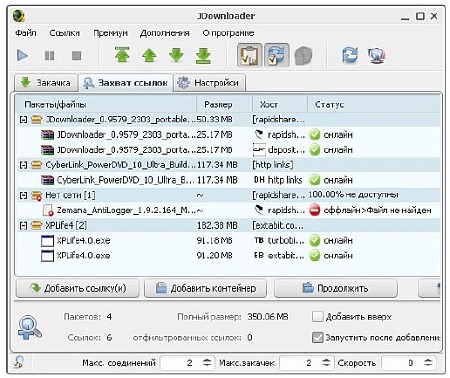Sort by Пакеты/файлы column header
Image resolution: width=450 pixels, height=378 pixels.
[106, 104]
